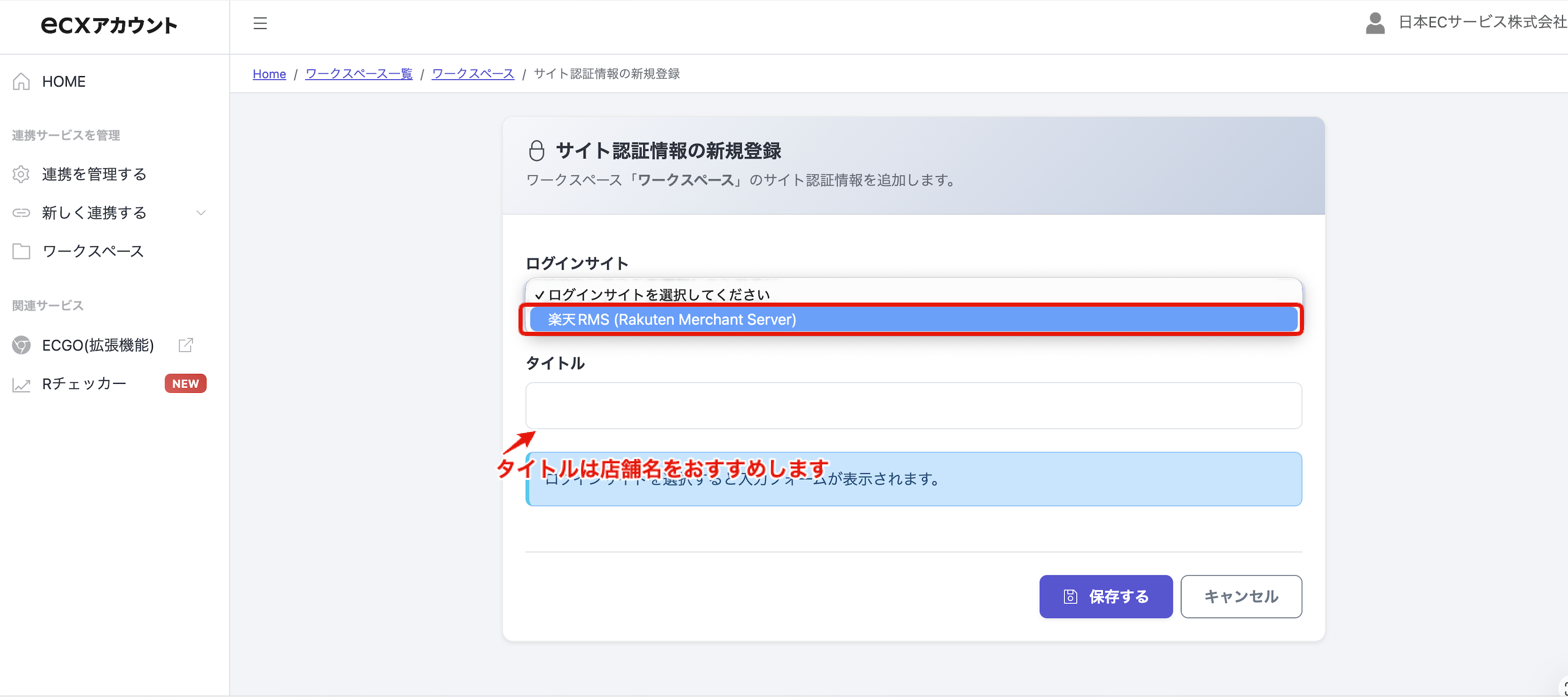The height and width of the screenshot is (697, 1568).
Task: Open the ワークスペース breadcrumb item
Action: (x=473, y=74)
